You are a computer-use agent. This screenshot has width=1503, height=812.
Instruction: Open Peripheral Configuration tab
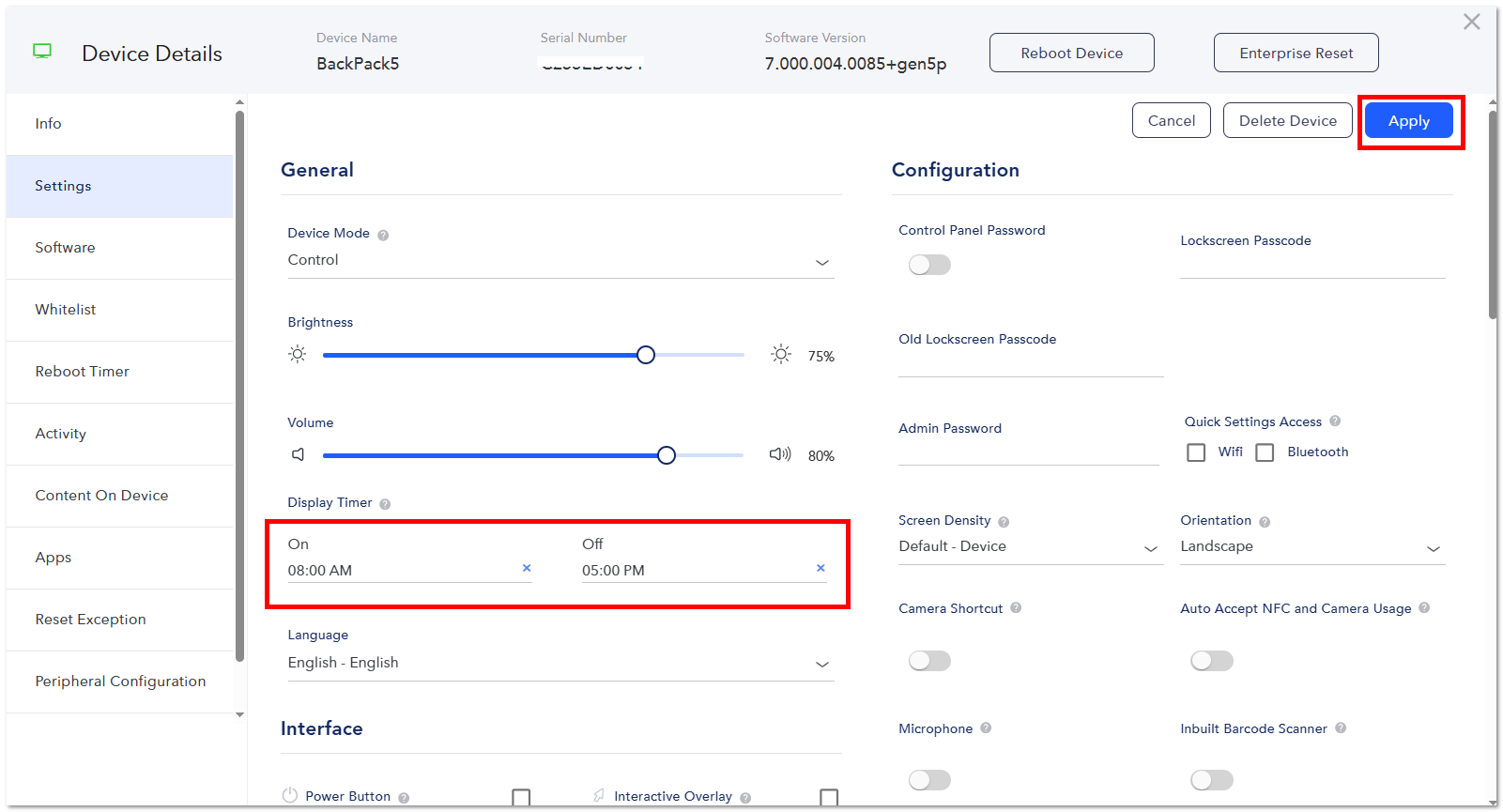coord(119,682)
